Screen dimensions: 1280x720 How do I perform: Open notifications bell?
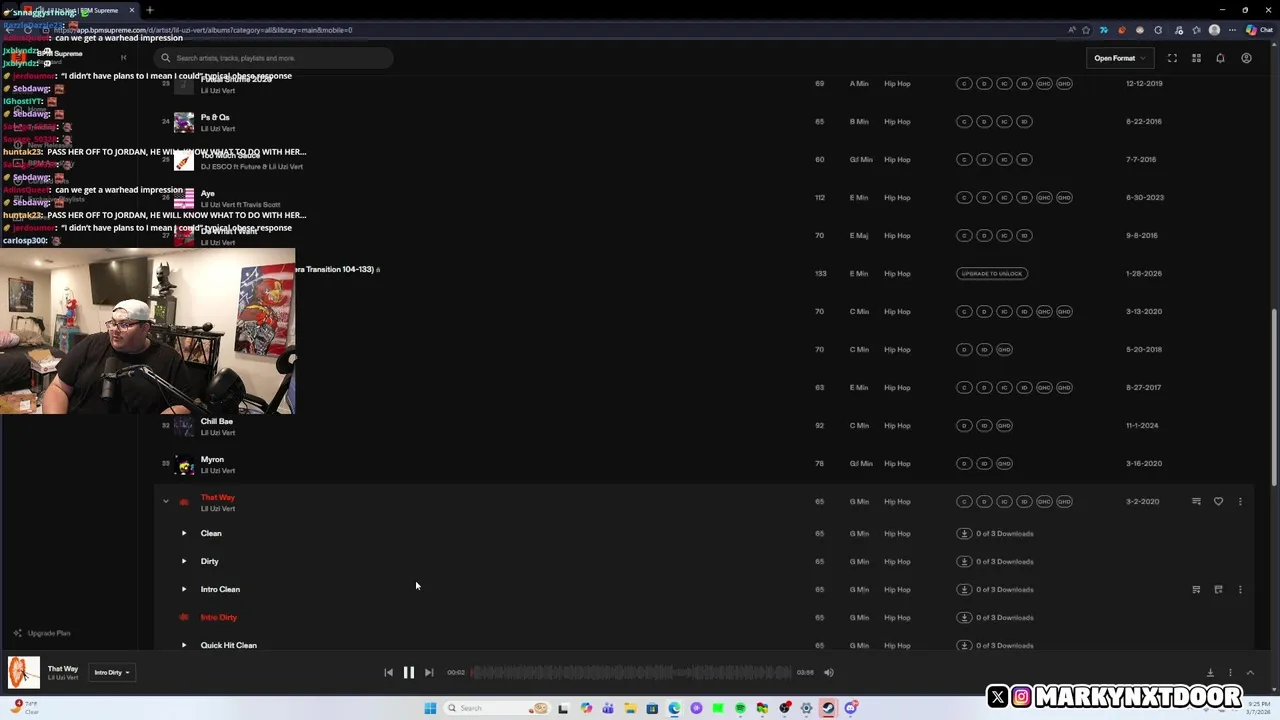click(1220, 58)
